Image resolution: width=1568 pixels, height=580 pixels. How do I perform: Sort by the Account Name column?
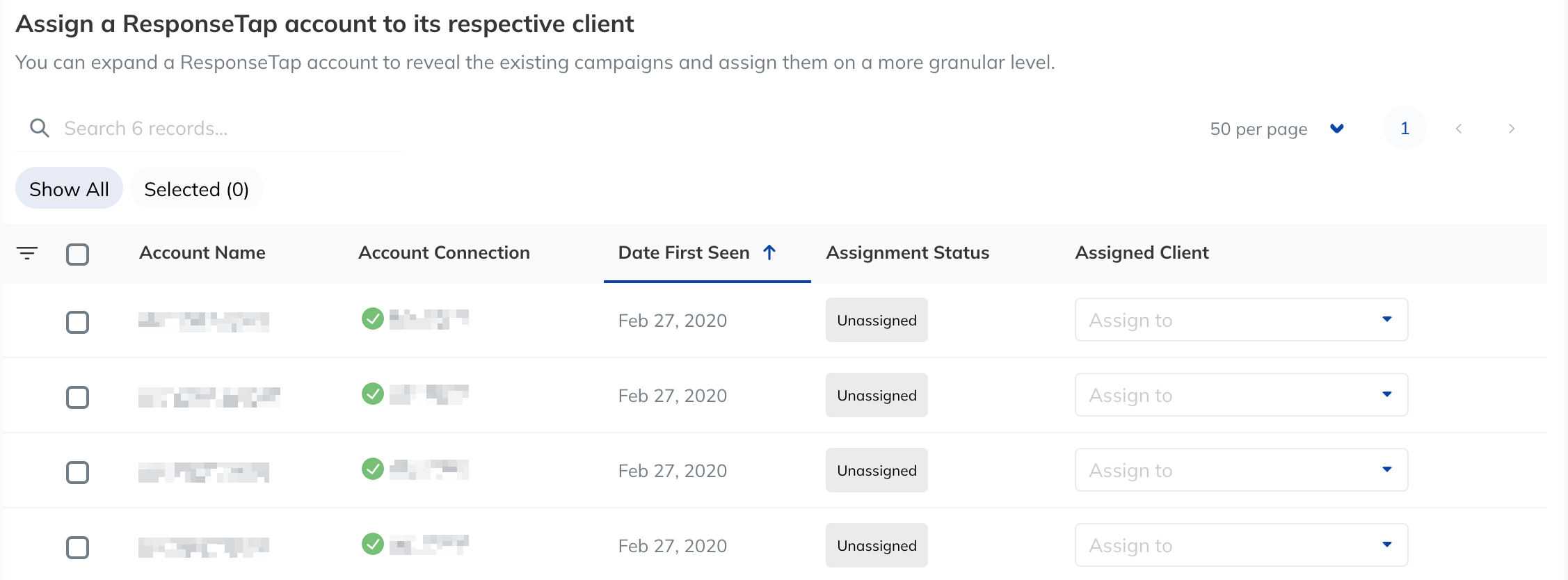pos(202,252)
